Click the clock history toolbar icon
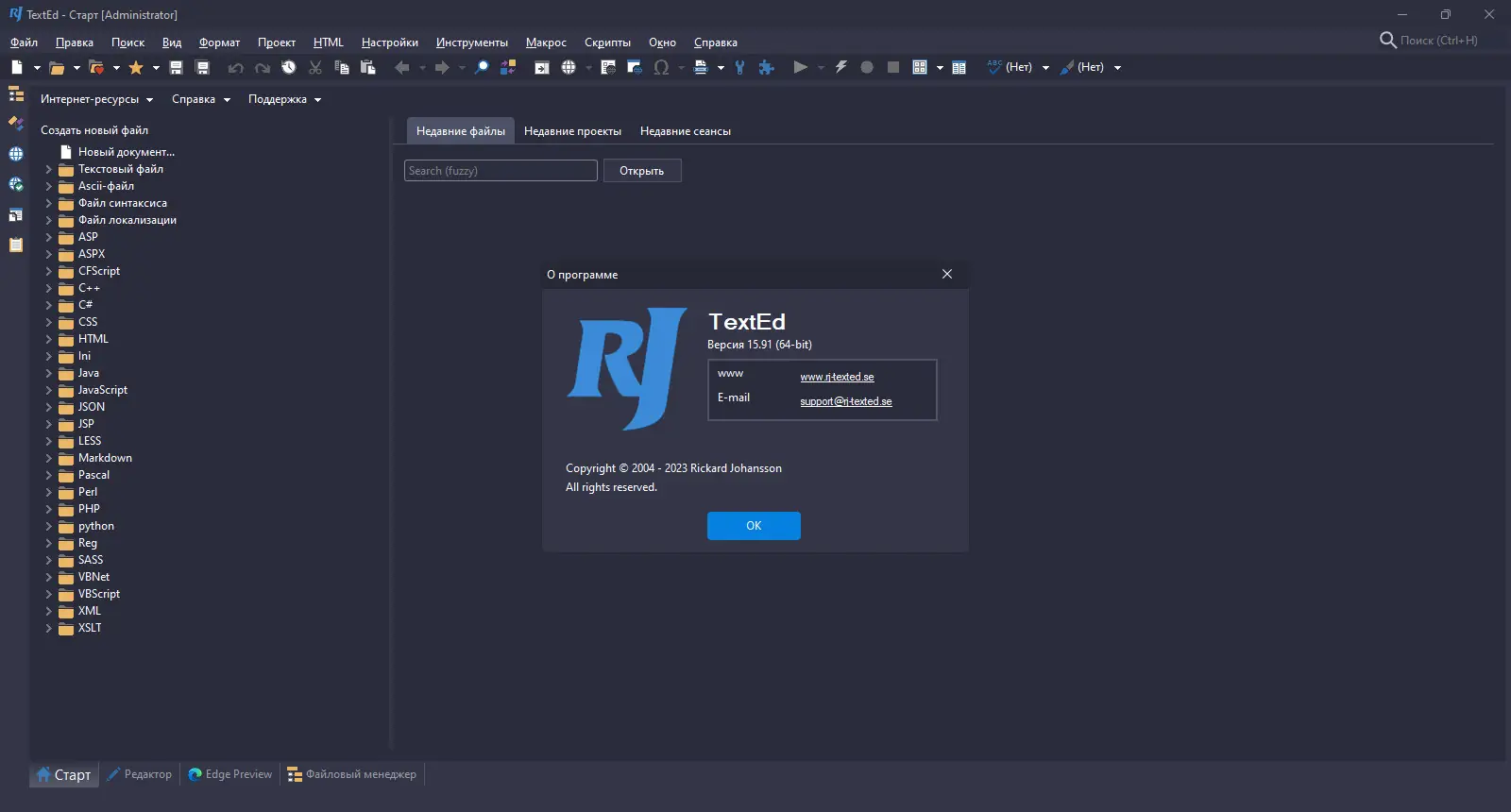 tap(289, 67)
